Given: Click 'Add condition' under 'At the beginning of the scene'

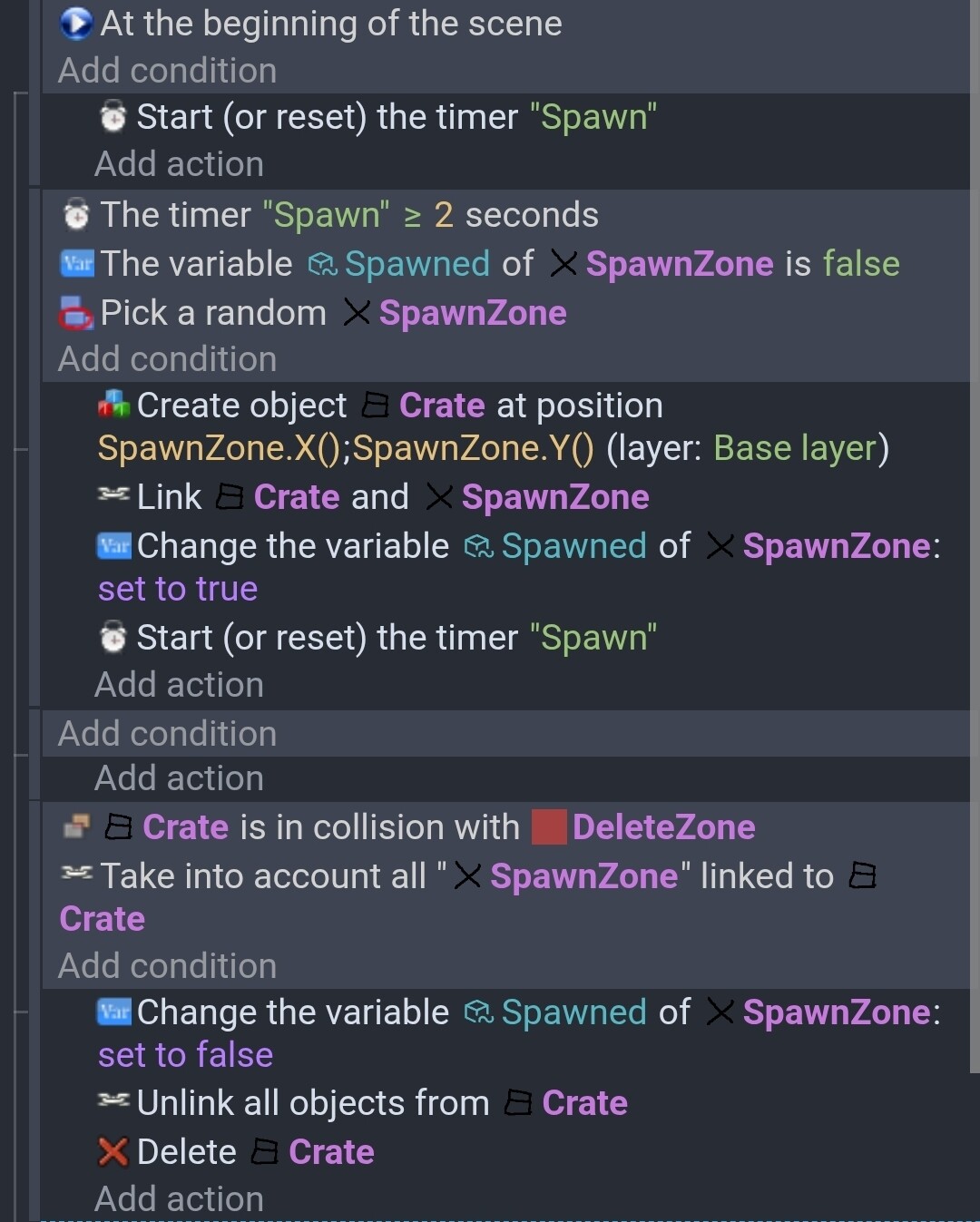Looking at the screenshot, I should [167, 71].
